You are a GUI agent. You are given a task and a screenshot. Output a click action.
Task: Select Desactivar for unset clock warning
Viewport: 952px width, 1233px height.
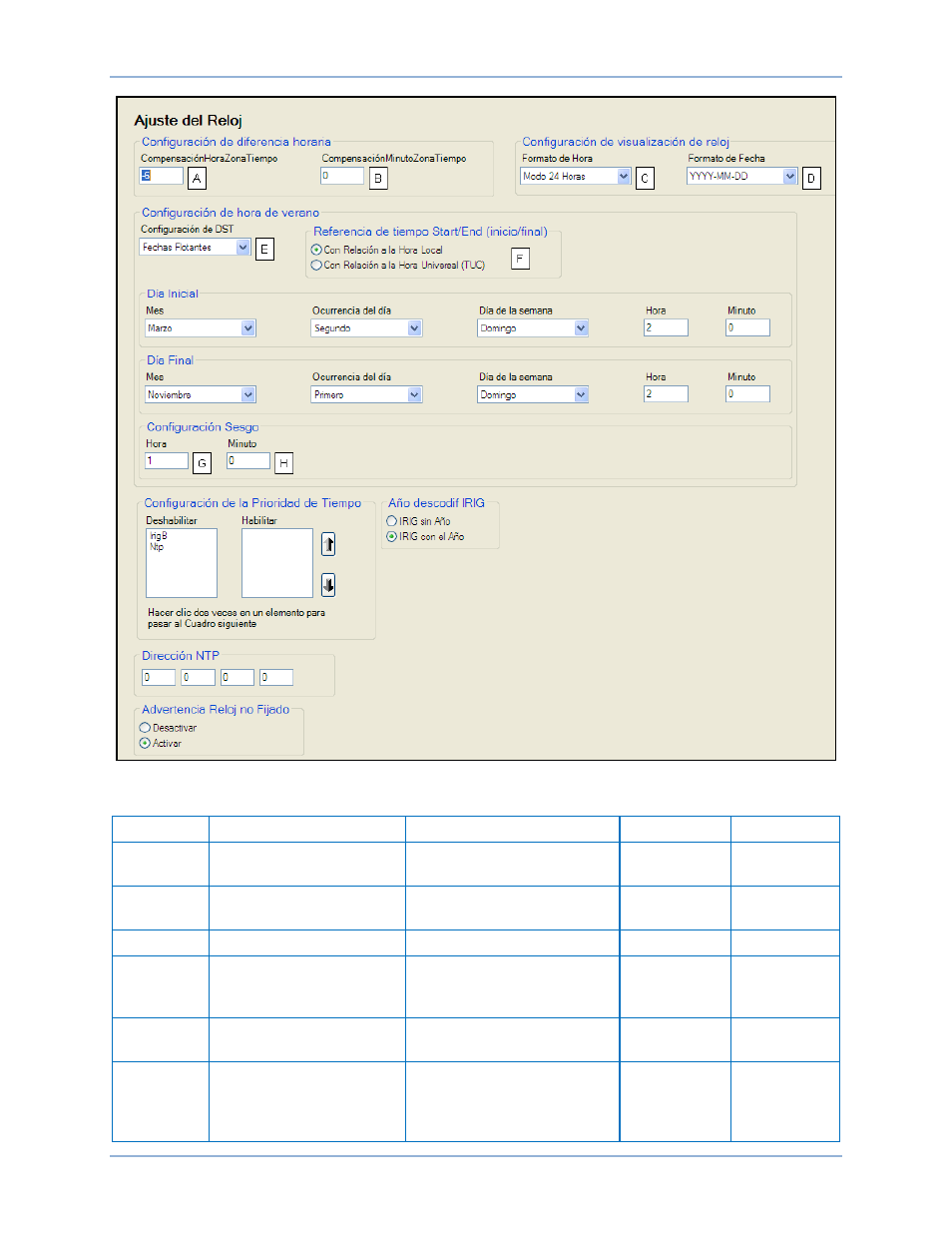click(169, 728)
